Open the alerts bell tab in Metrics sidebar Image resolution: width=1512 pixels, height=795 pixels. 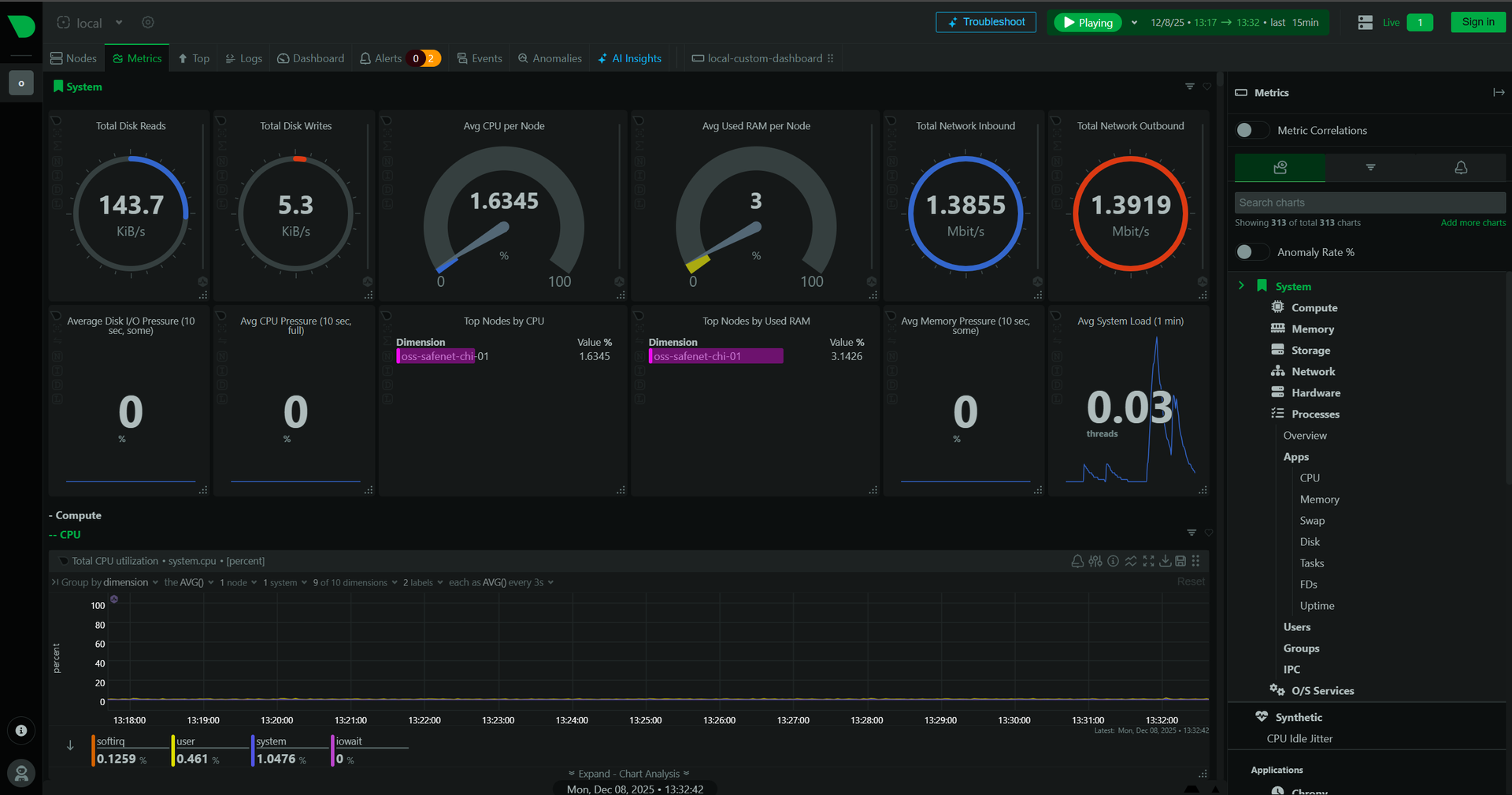(x=1461, y=167)
